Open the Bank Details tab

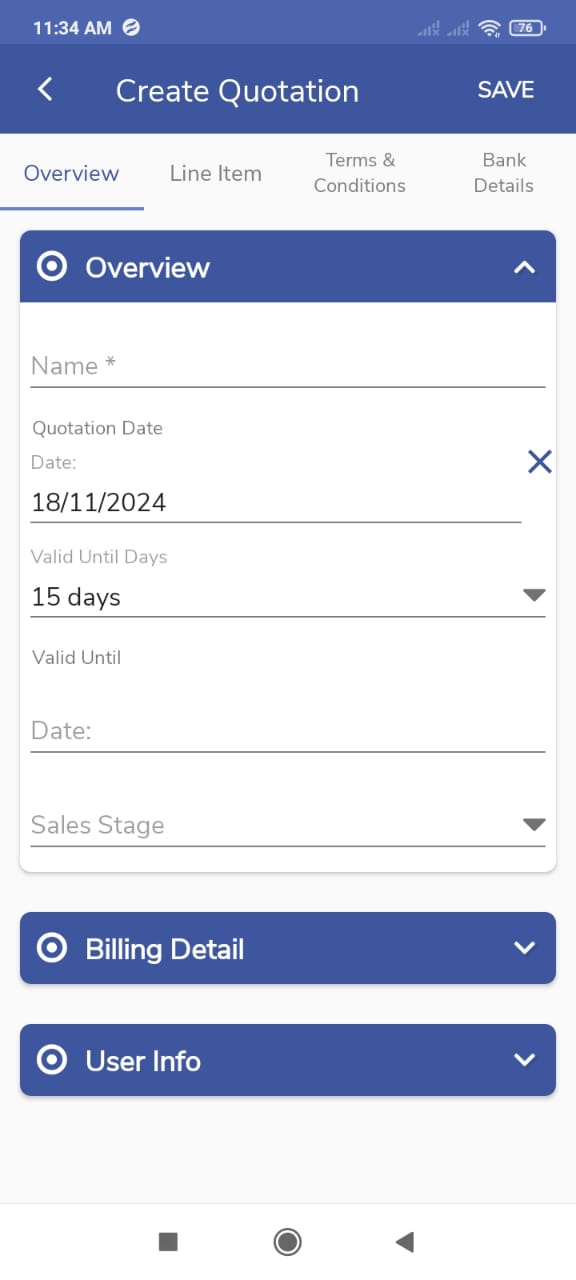(x=504, y=173)
